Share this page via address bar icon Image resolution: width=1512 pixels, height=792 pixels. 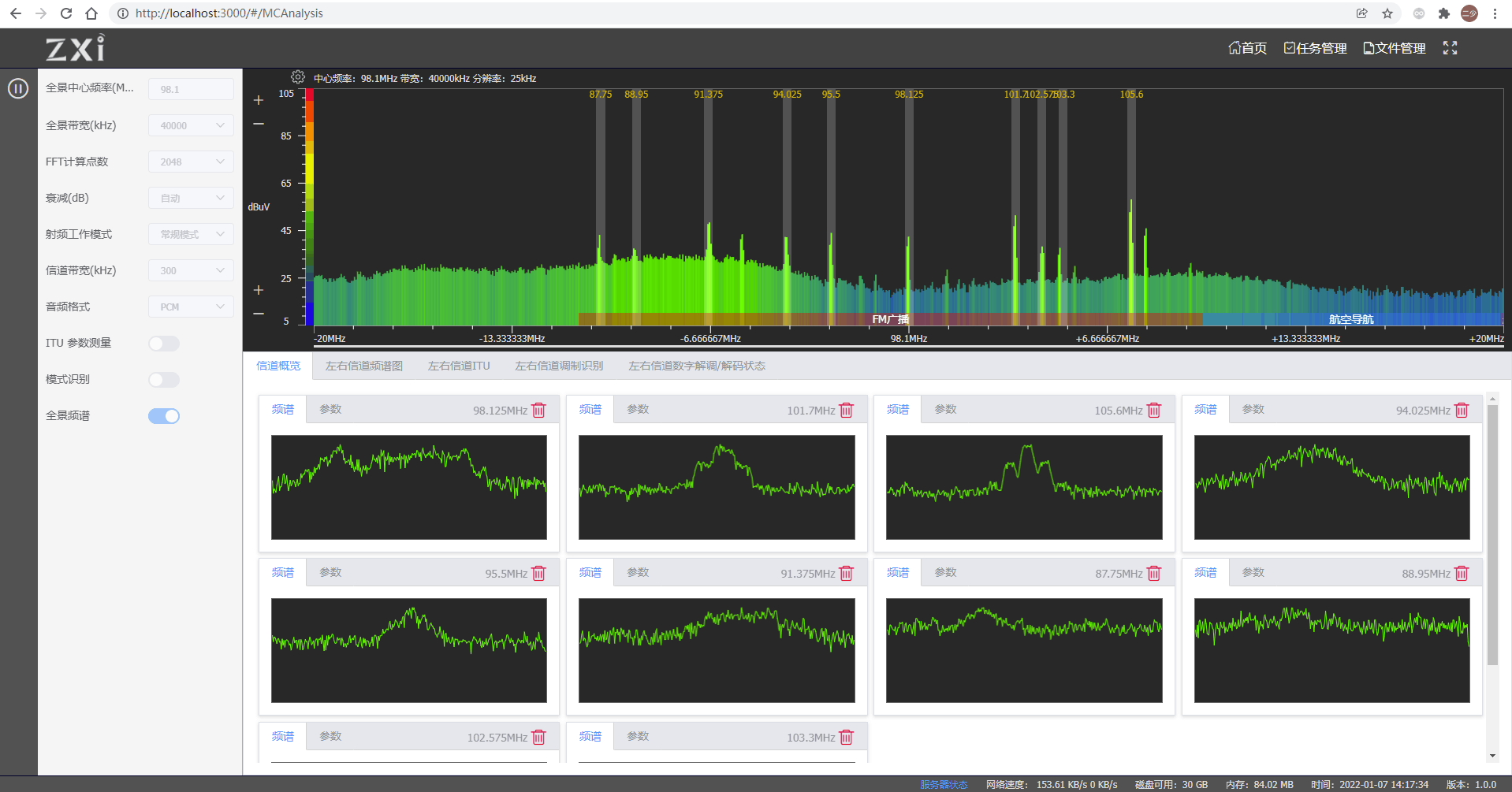click(1361, 13)
